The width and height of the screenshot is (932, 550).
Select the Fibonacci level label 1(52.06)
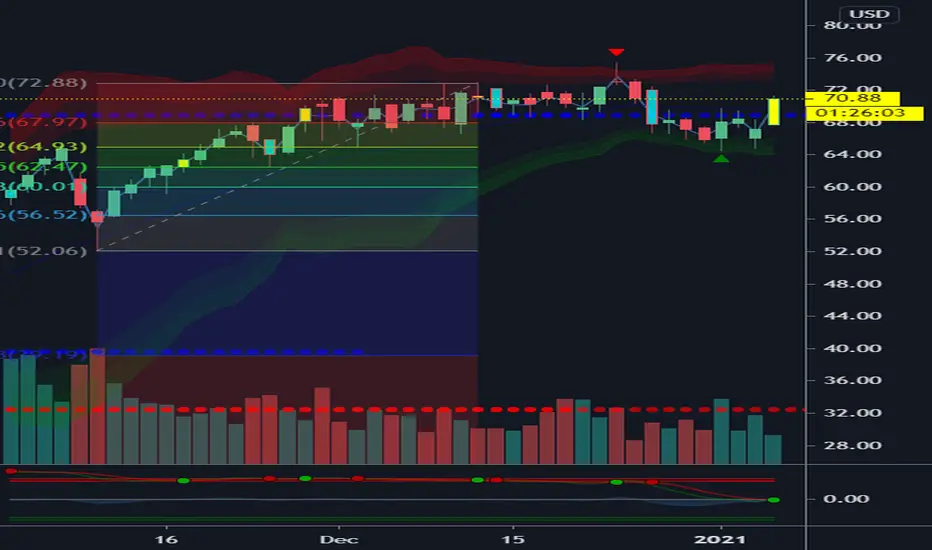coord(43,251)
